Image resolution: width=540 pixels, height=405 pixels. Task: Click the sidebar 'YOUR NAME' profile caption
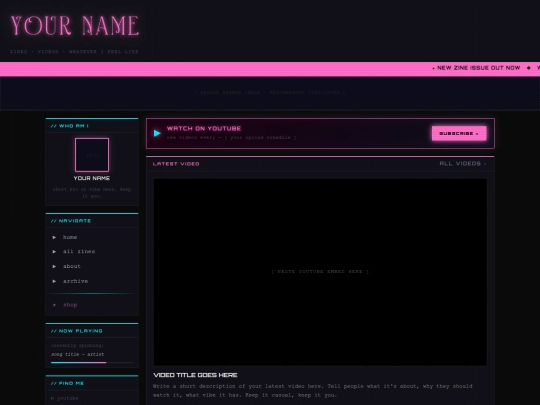click(92, 178)
